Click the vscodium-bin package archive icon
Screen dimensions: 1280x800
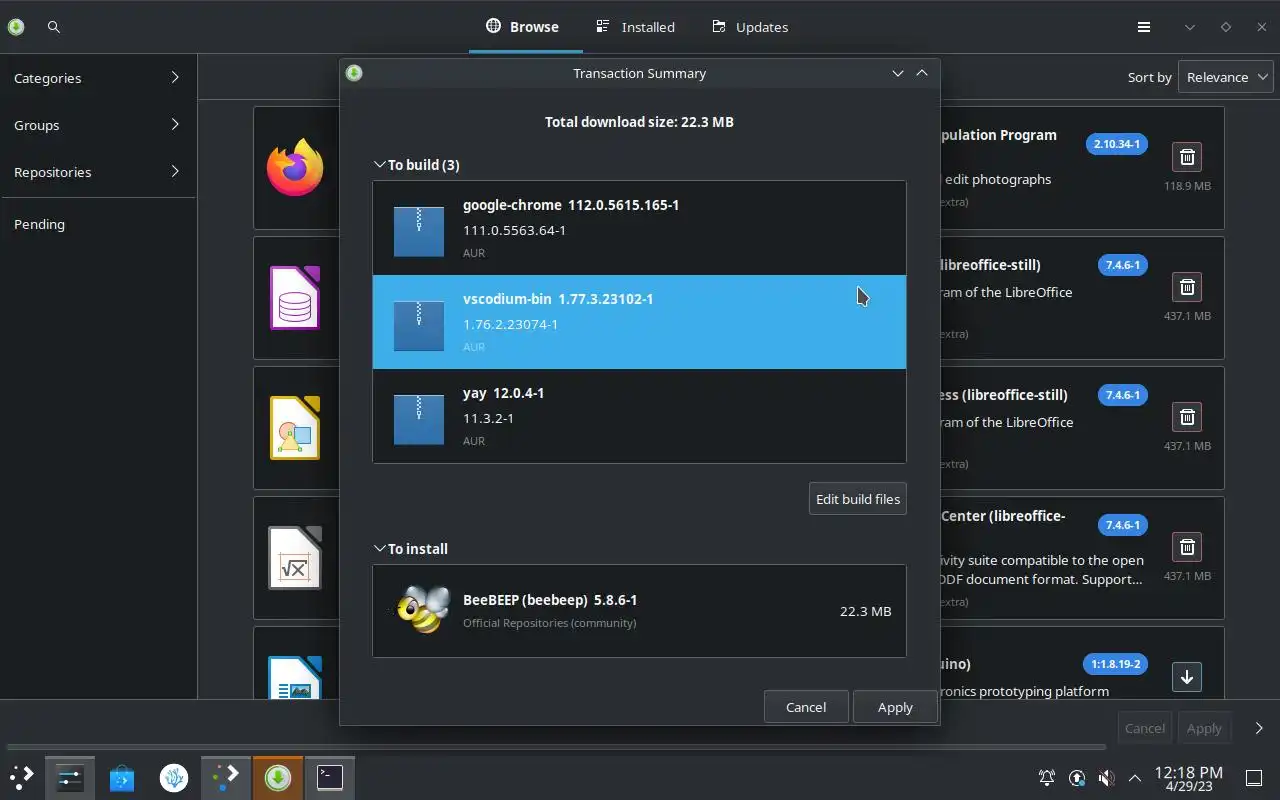click(x=419, y=324)
